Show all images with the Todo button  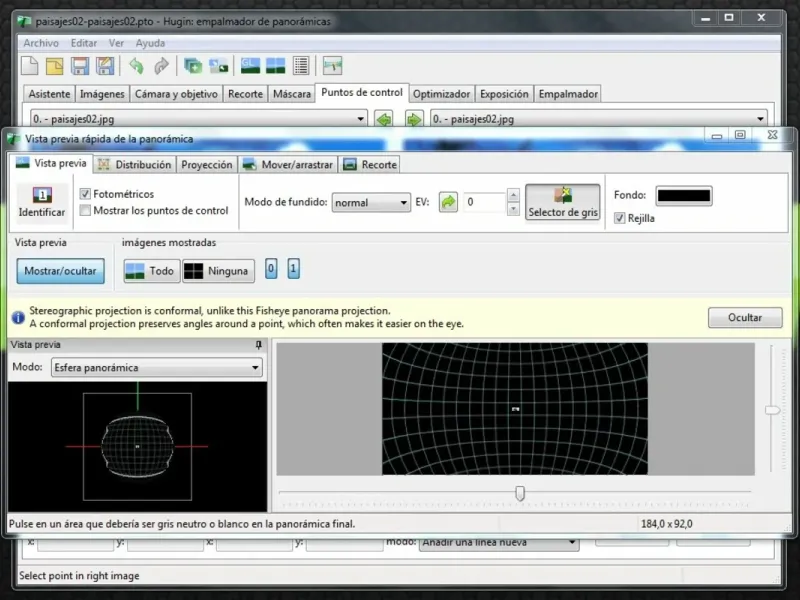[x=152, y=271]
